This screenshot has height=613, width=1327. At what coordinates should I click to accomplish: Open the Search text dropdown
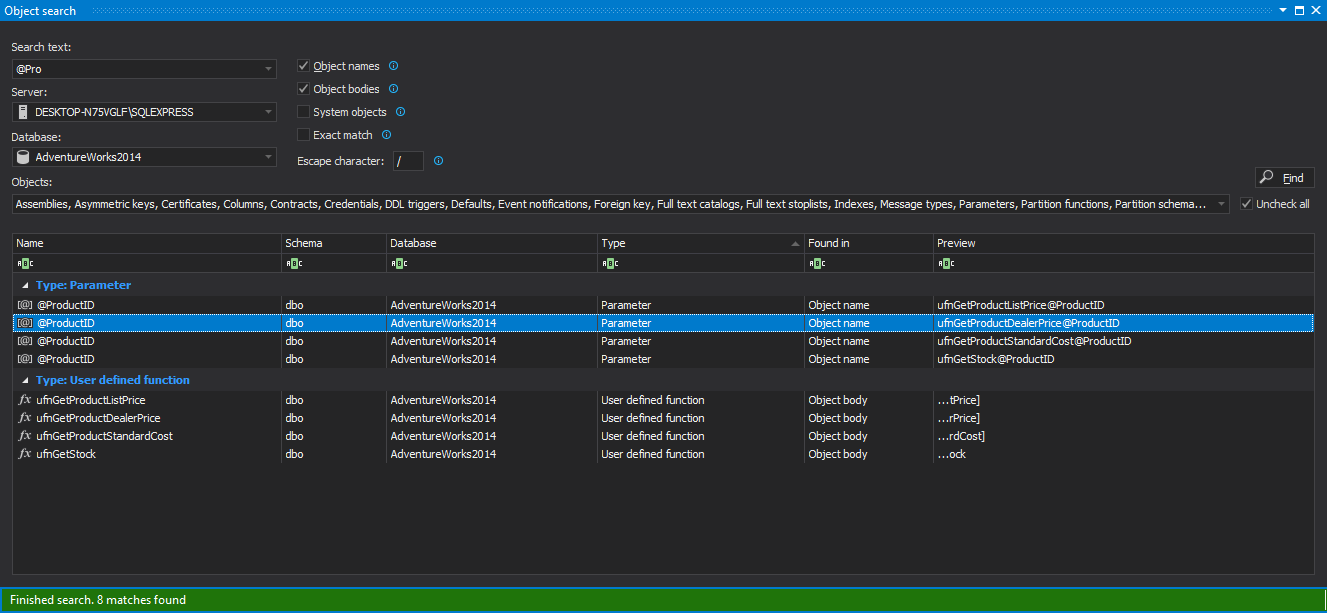pyautogui.click(x=268, y=68)
